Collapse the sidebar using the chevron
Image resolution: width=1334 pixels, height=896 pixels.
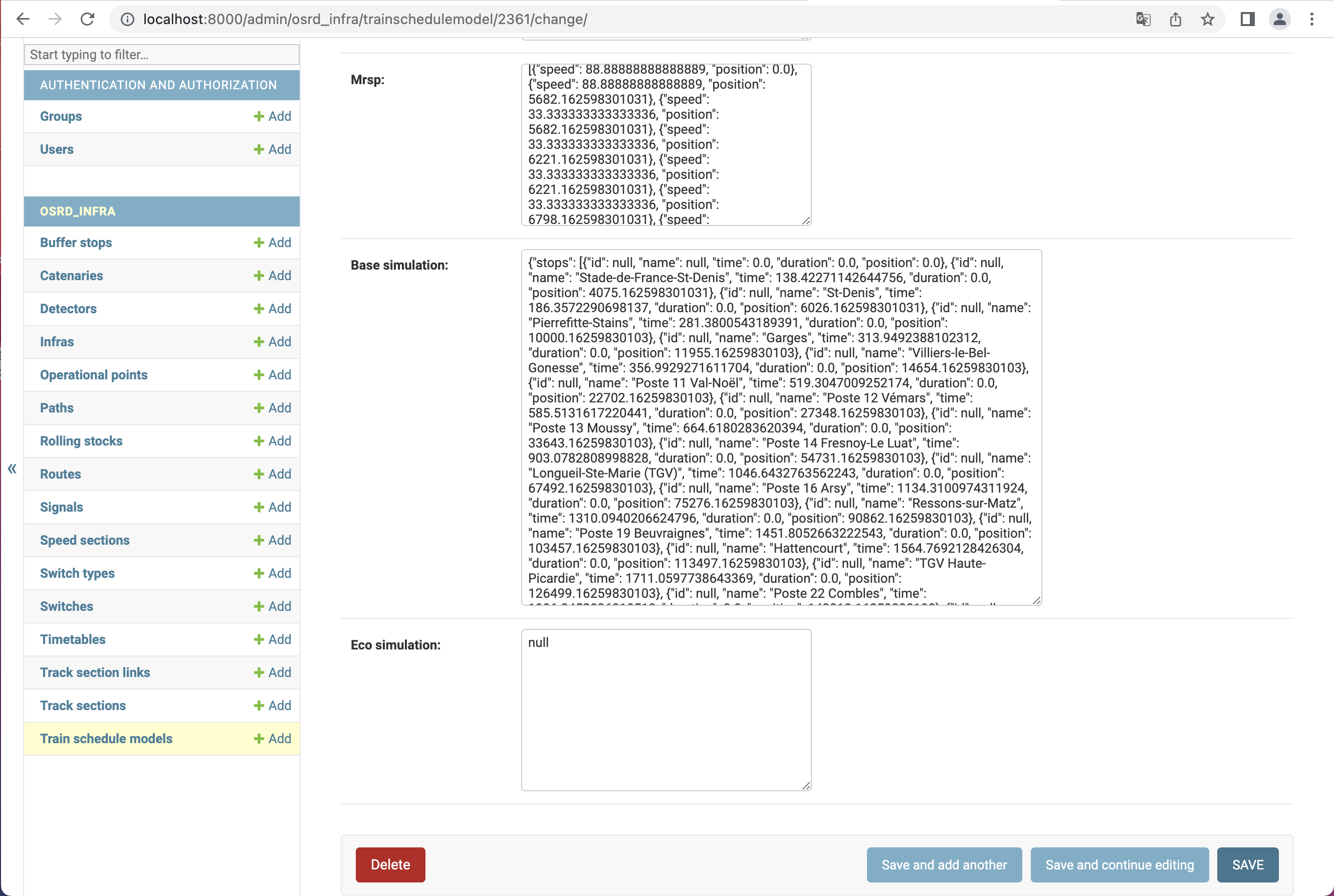pyautogui.click(x=12, y=469)
